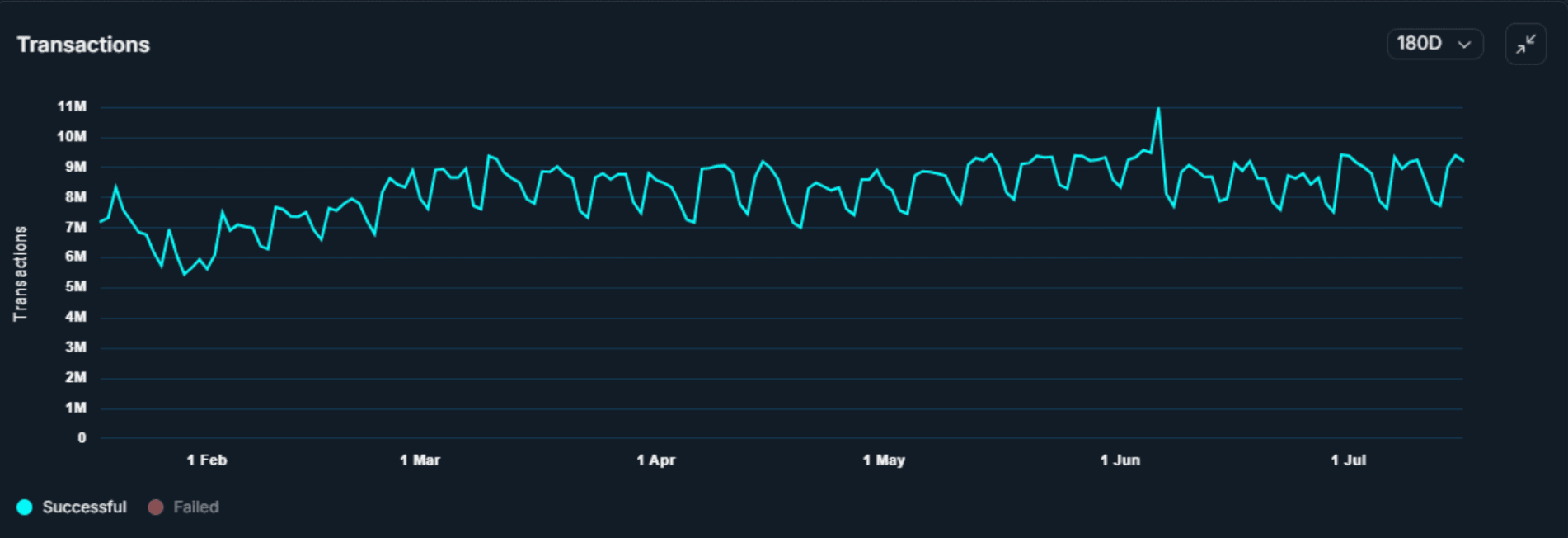
Task: Click the reddish Failed legend dot
Action: (x=155, y=507)
